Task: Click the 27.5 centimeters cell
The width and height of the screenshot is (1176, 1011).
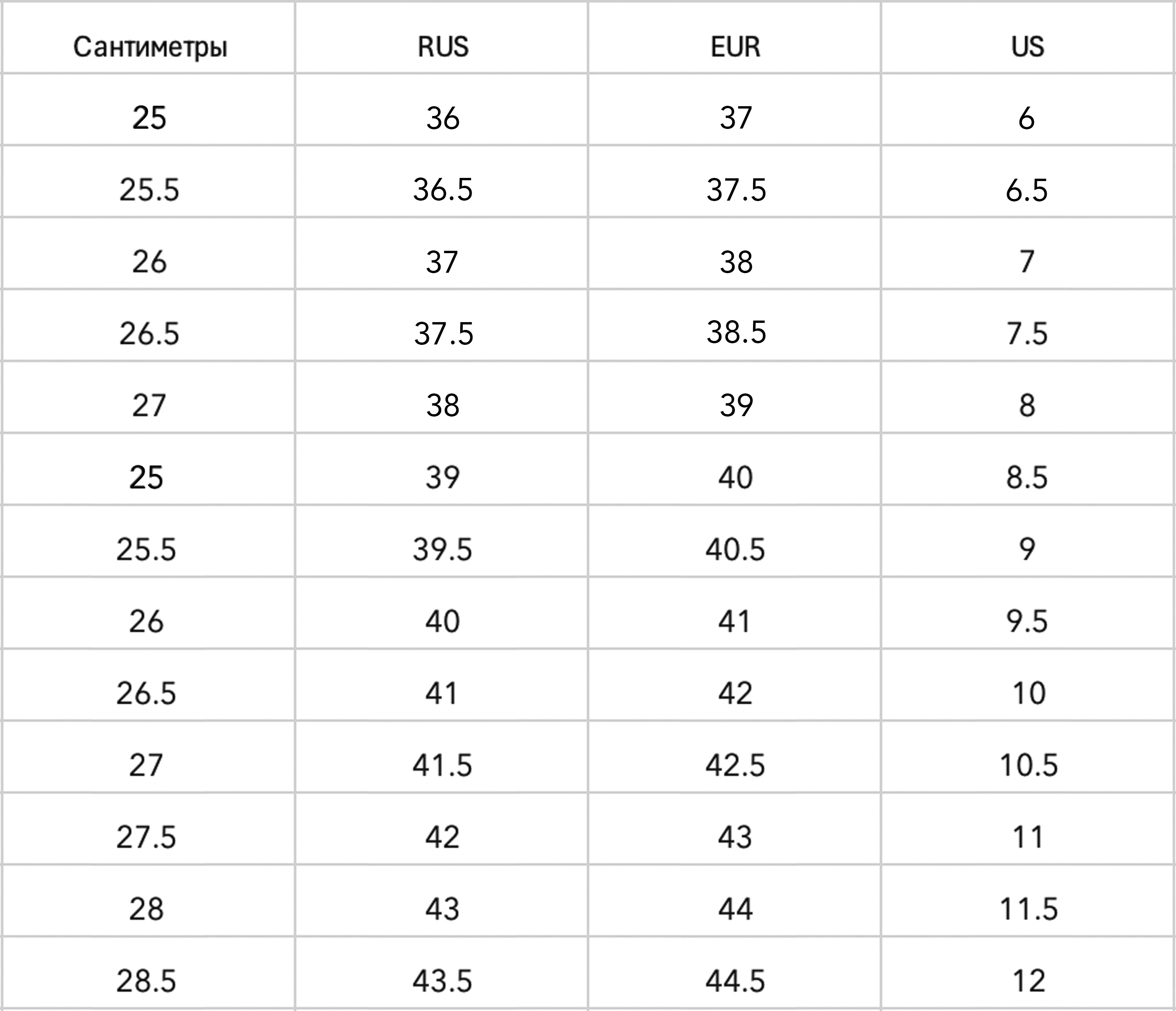Action: (147, 837)
